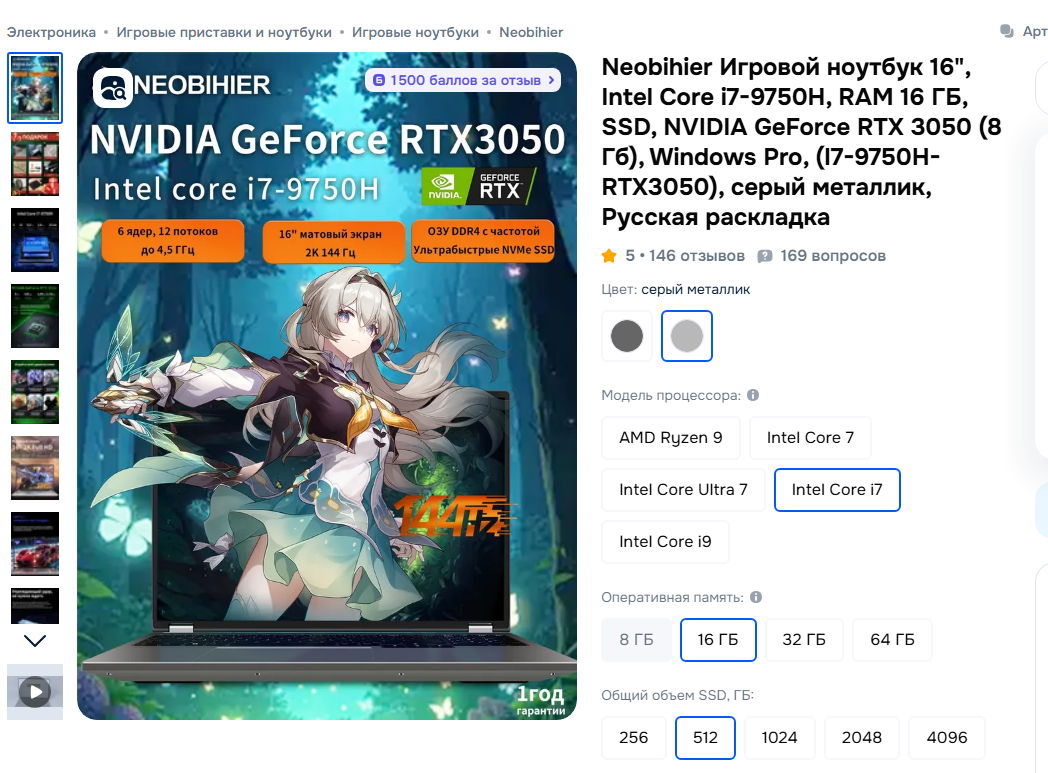Image resolution: width=1048 pixels, height=773 pixels.
Task: Click the yellow rating star icon
Action: [x=609, y=256]
